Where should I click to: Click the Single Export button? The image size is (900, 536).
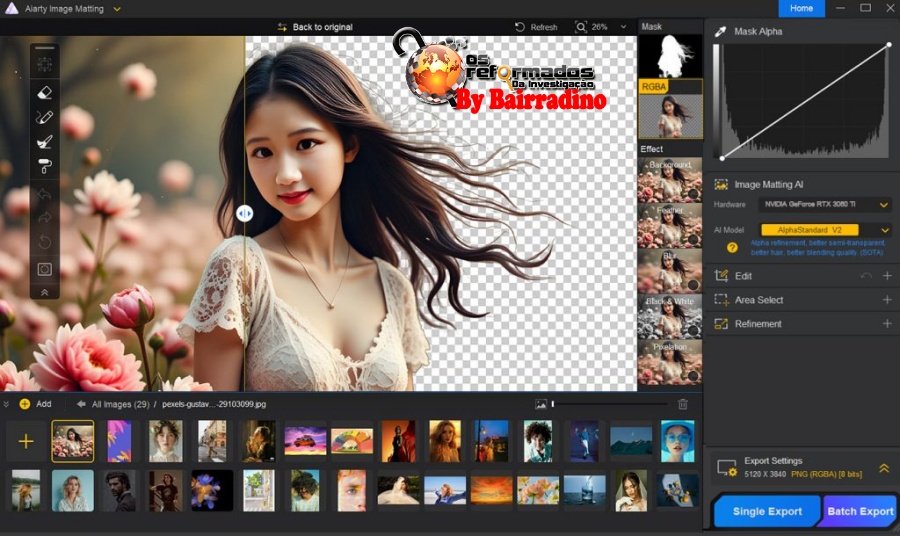tap(767, 511)
